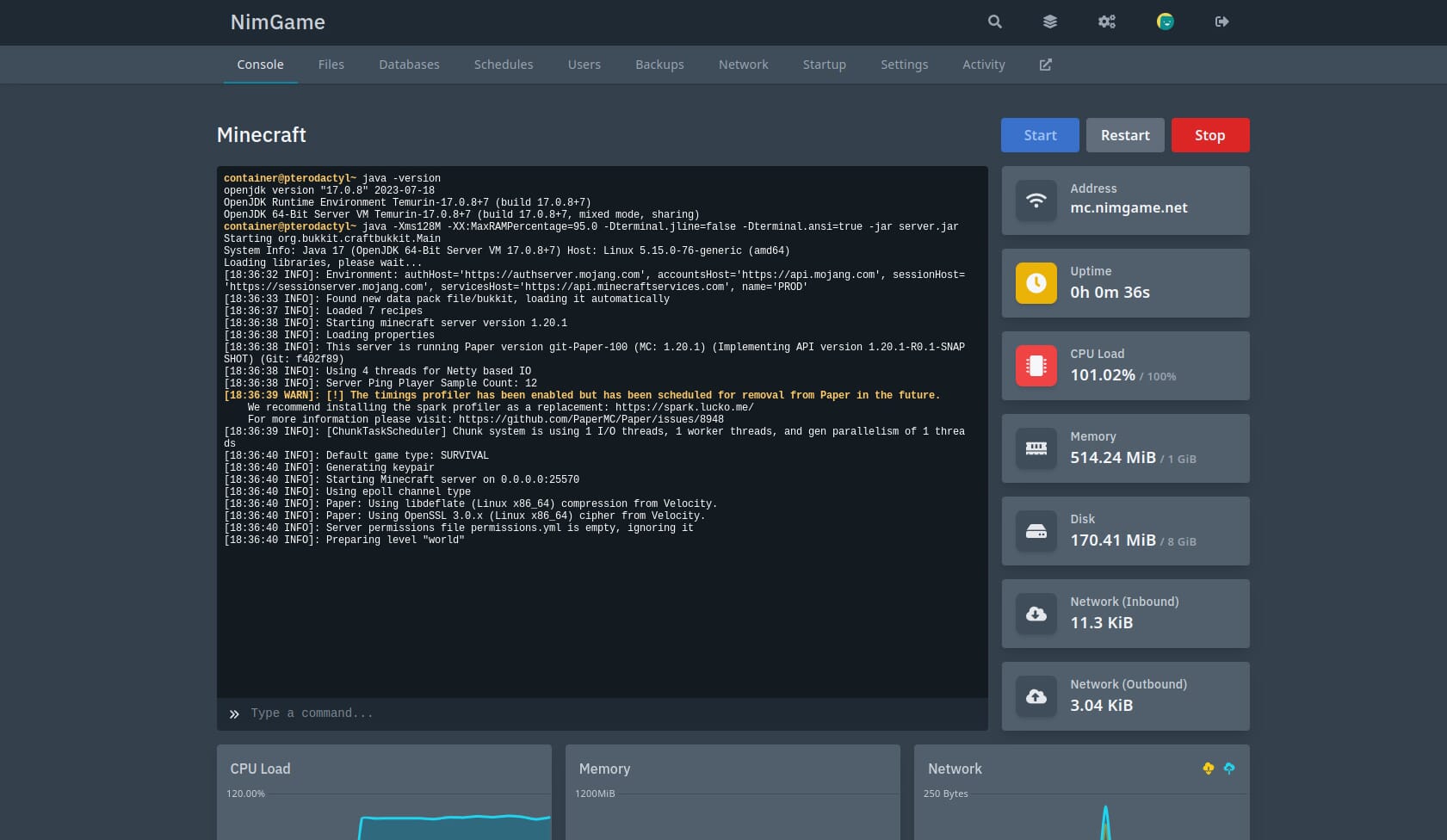Viewport: 1447px width, 840px height.
Task: Click the search magnifier icon in header
Action: click(x=994, y=22)
